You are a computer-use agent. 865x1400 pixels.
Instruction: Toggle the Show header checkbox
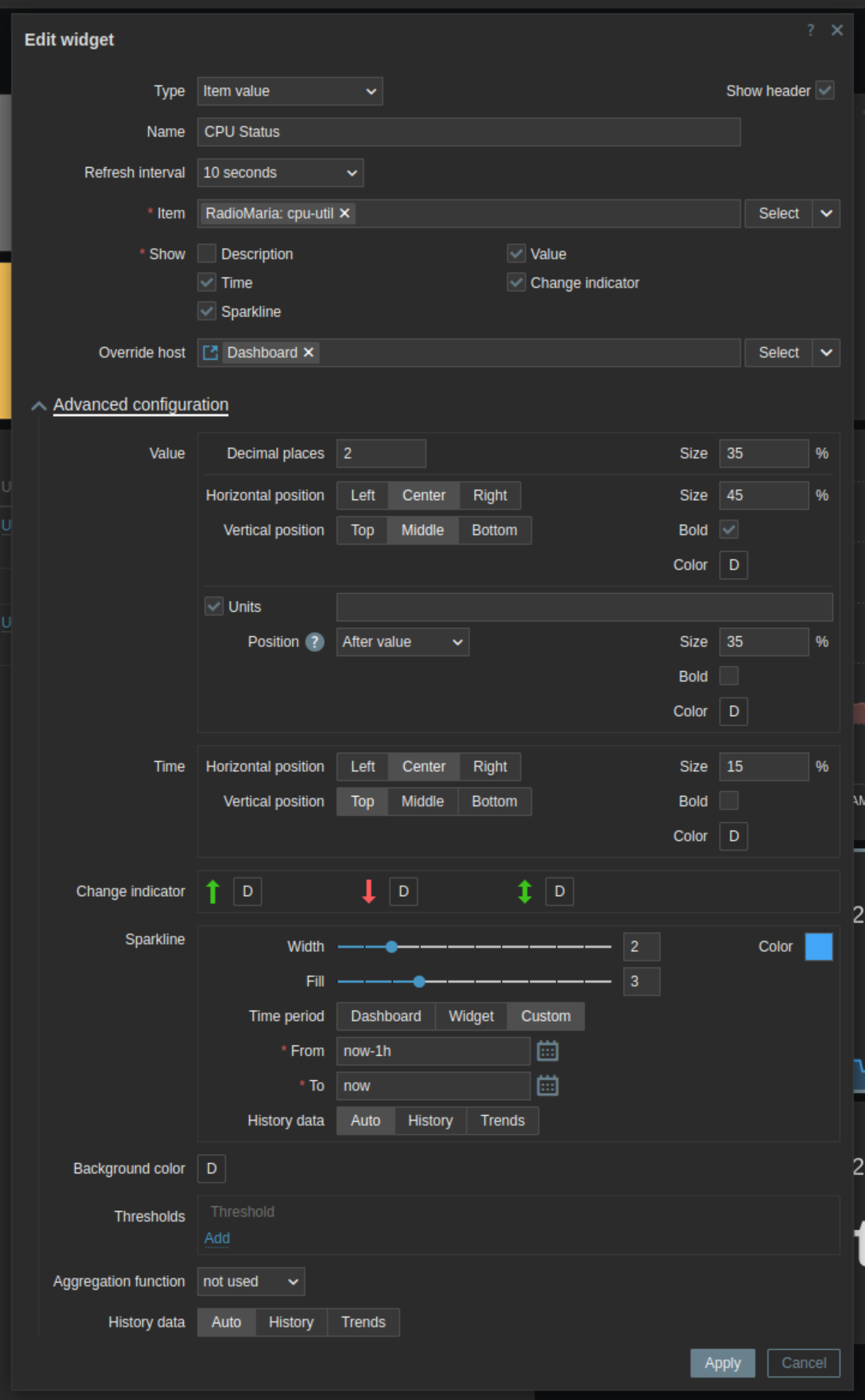(825, 90)
